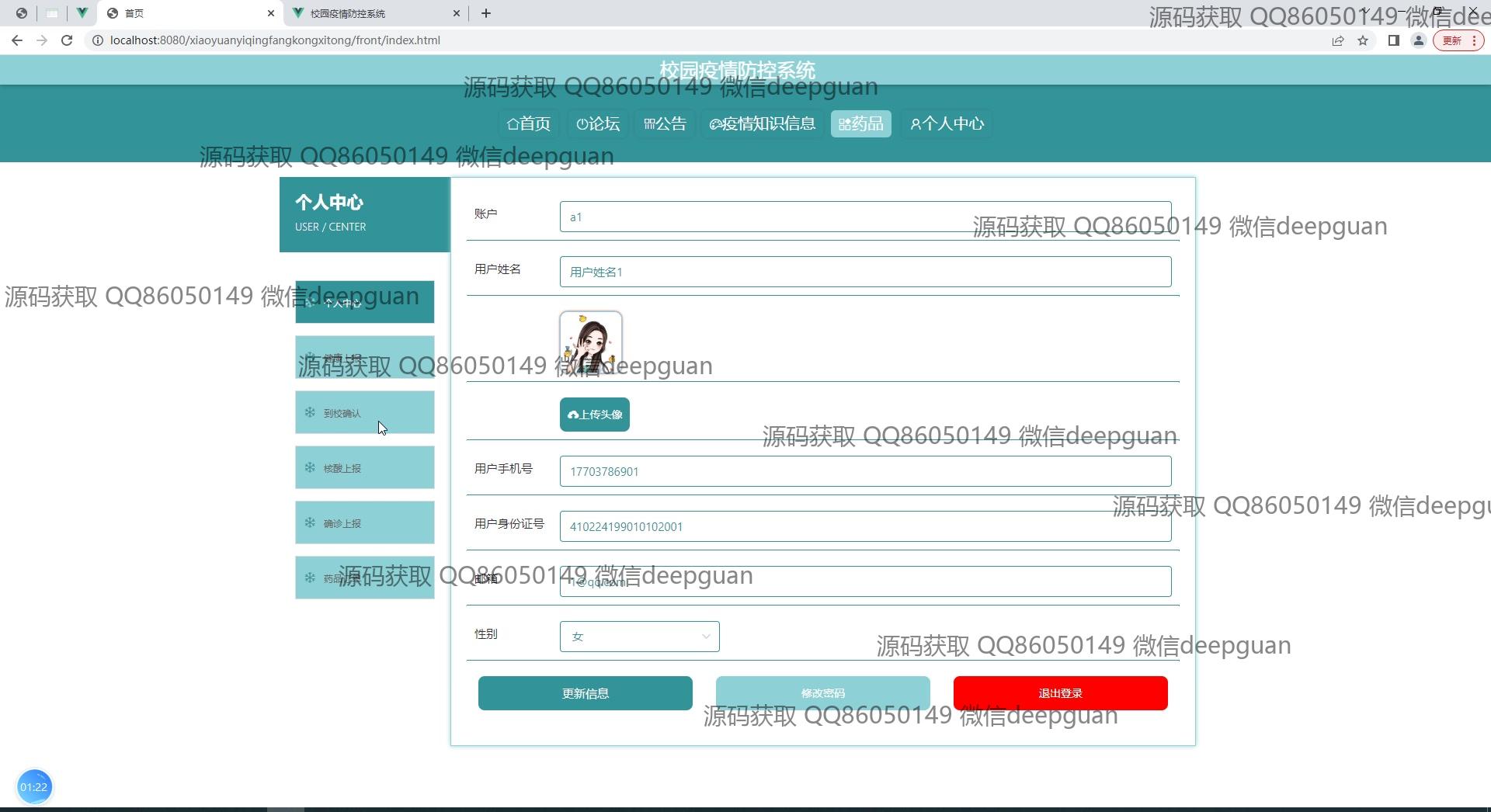The width and height of the screenshot is (1491, 812).
Task: Click the address bar URL
Action: tap(275, 40)
